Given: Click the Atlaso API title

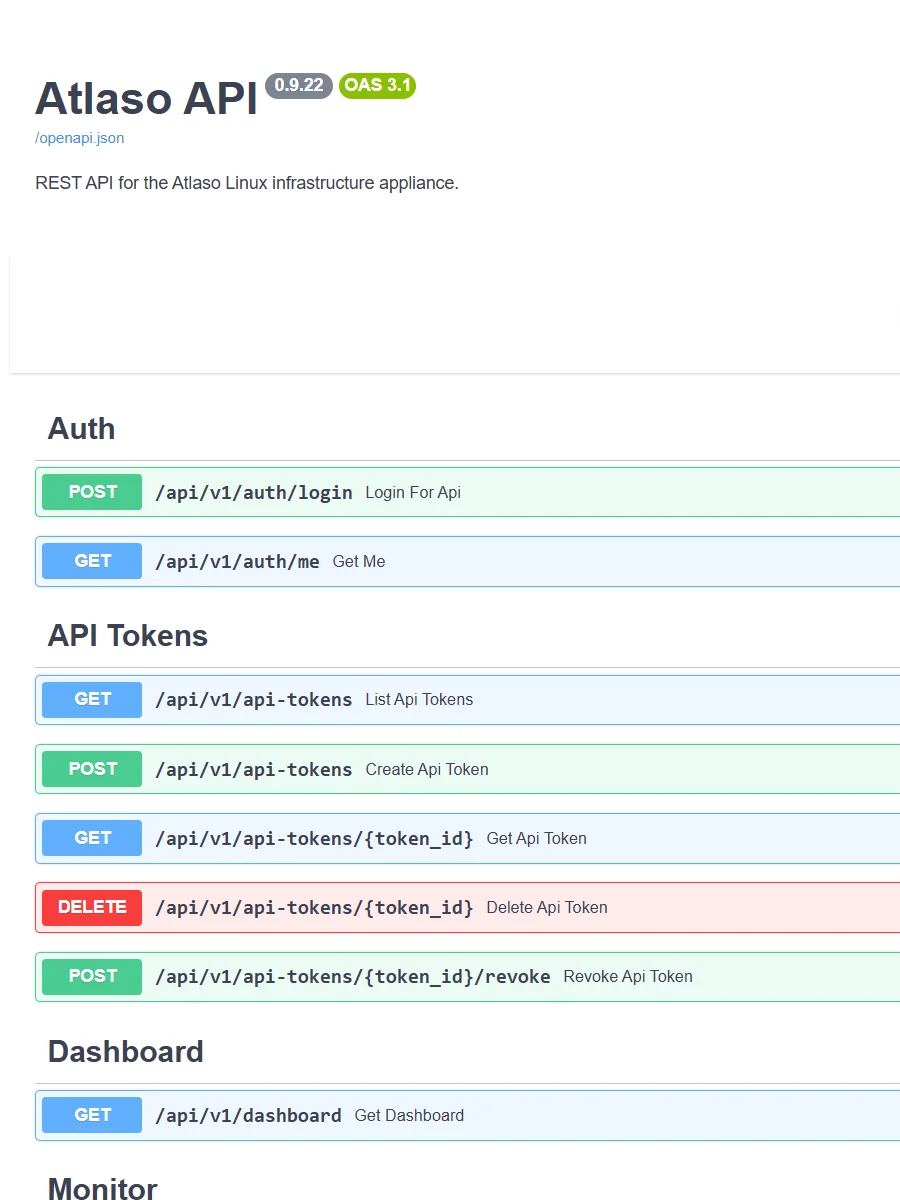Looking at the screenshot, I should (x=147, y=99).
